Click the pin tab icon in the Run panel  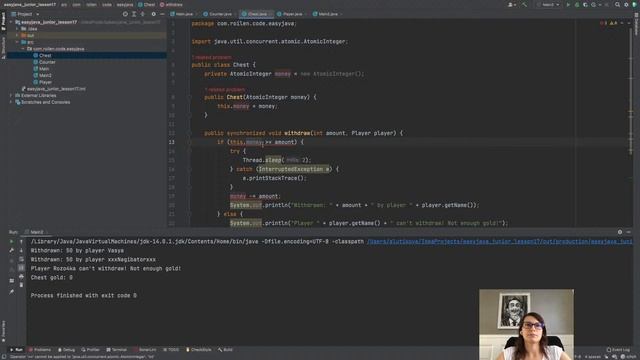(x=11, y=292)
